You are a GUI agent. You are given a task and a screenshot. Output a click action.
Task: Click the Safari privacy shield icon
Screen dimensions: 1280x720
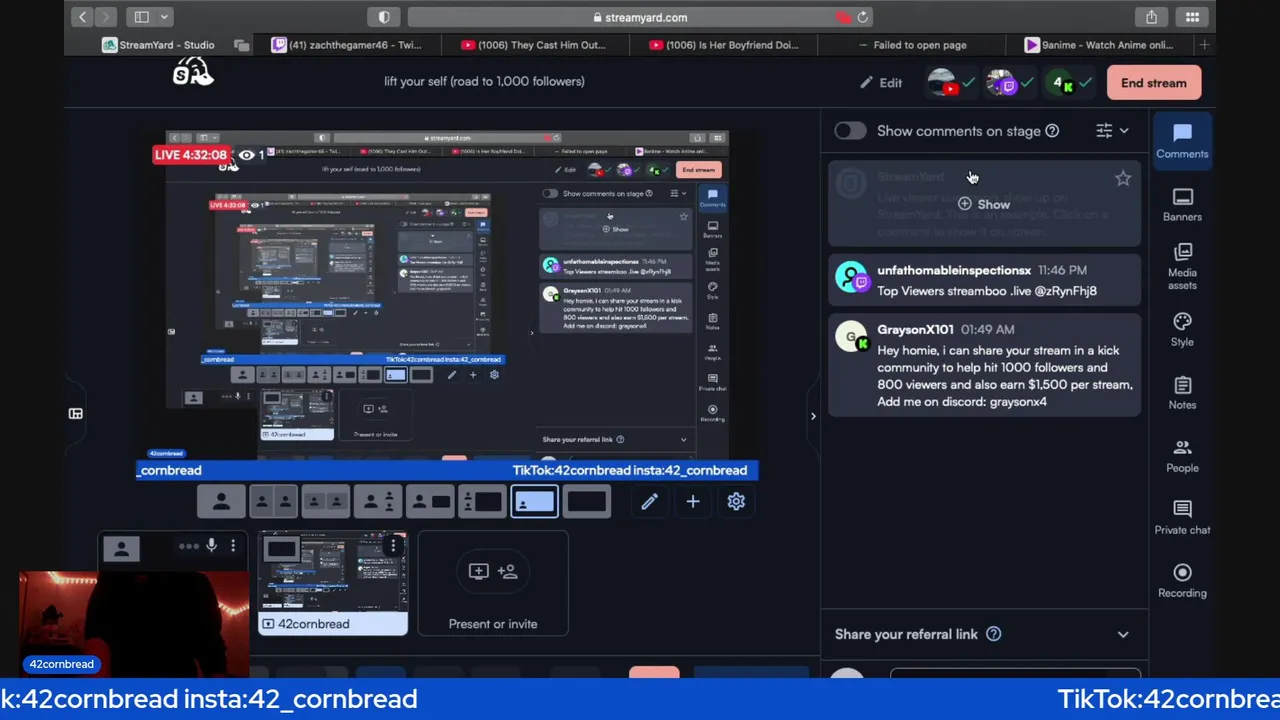[x=384, y=17]
